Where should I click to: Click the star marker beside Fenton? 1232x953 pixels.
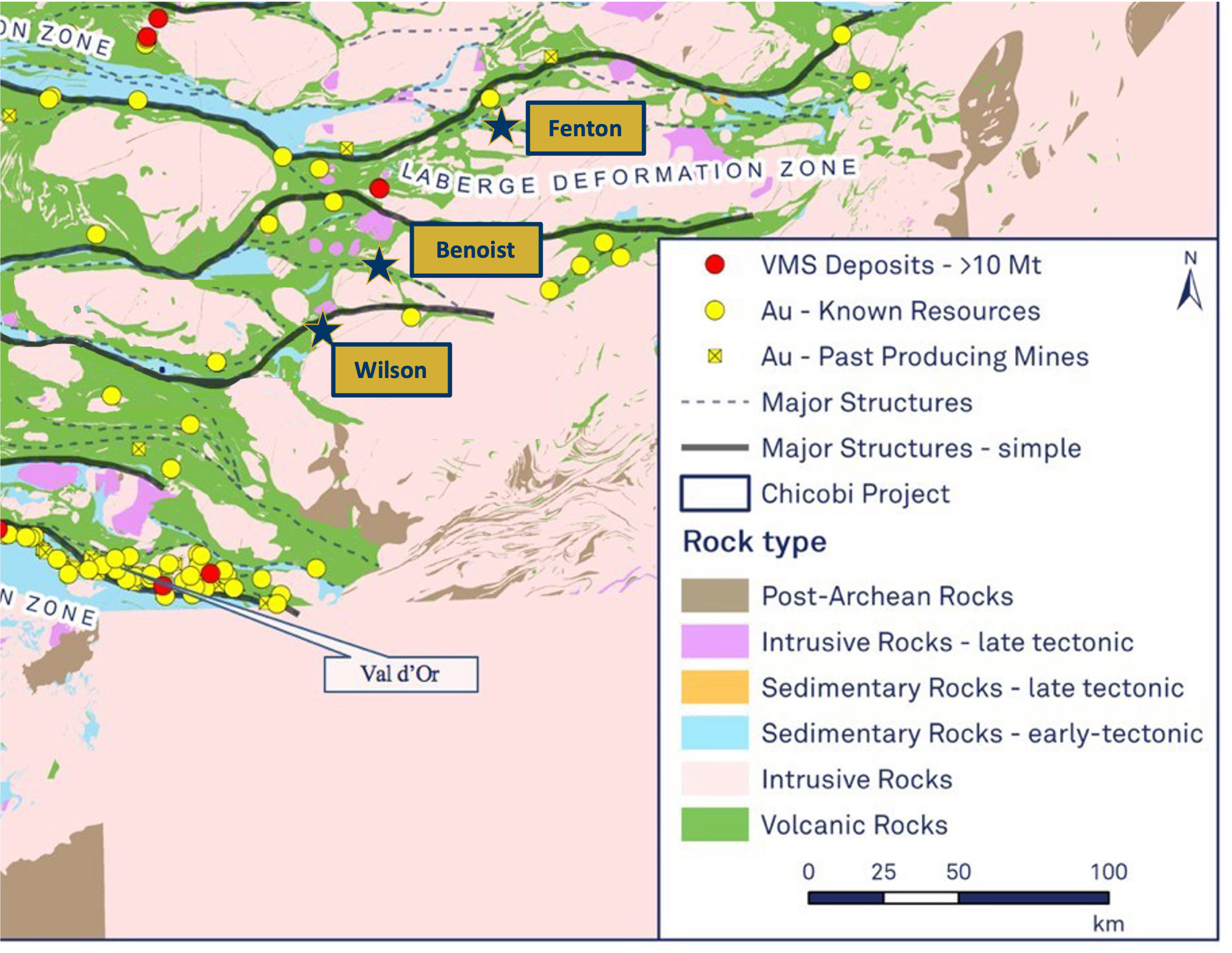tap(502, 127)
